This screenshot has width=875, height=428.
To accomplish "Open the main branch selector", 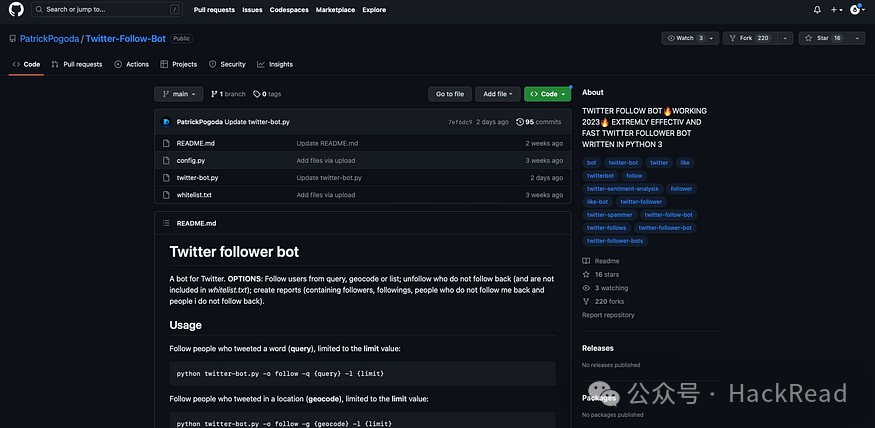I will (x=179, y=94).
